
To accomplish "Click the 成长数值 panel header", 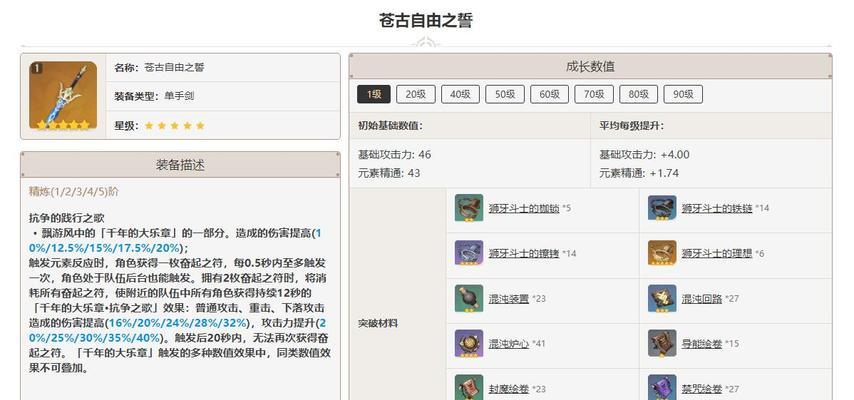I will 590,66.
